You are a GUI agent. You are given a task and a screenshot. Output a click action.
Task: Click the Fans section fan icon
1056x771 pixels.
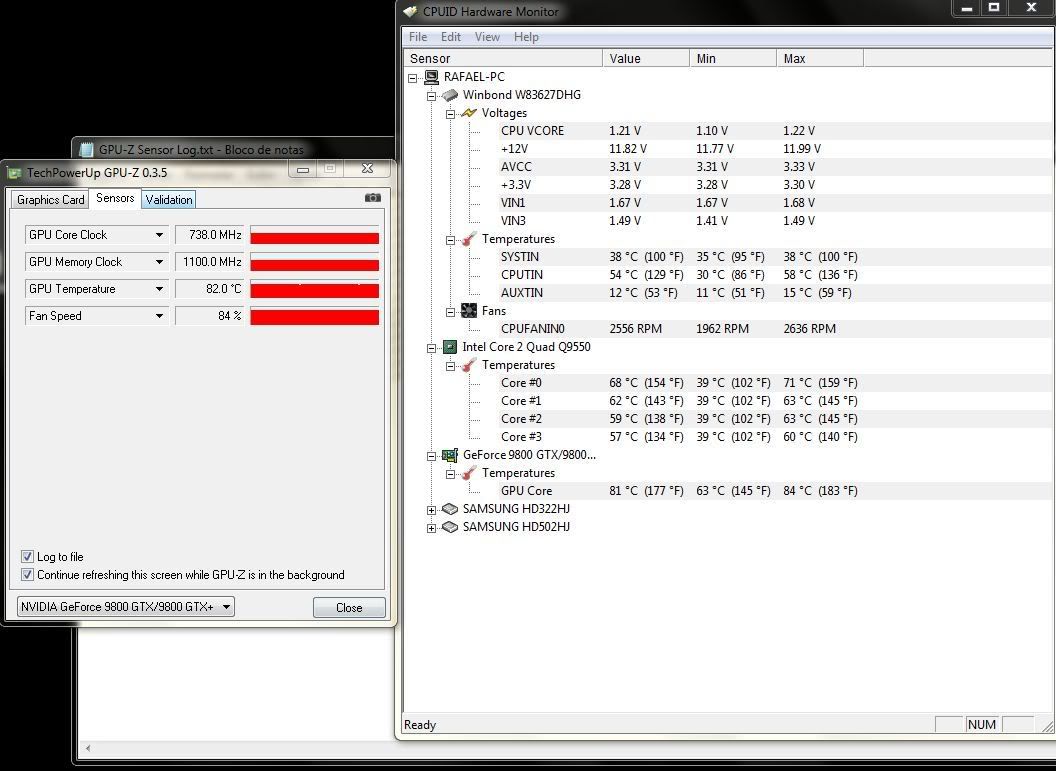[x=469, y=311]
